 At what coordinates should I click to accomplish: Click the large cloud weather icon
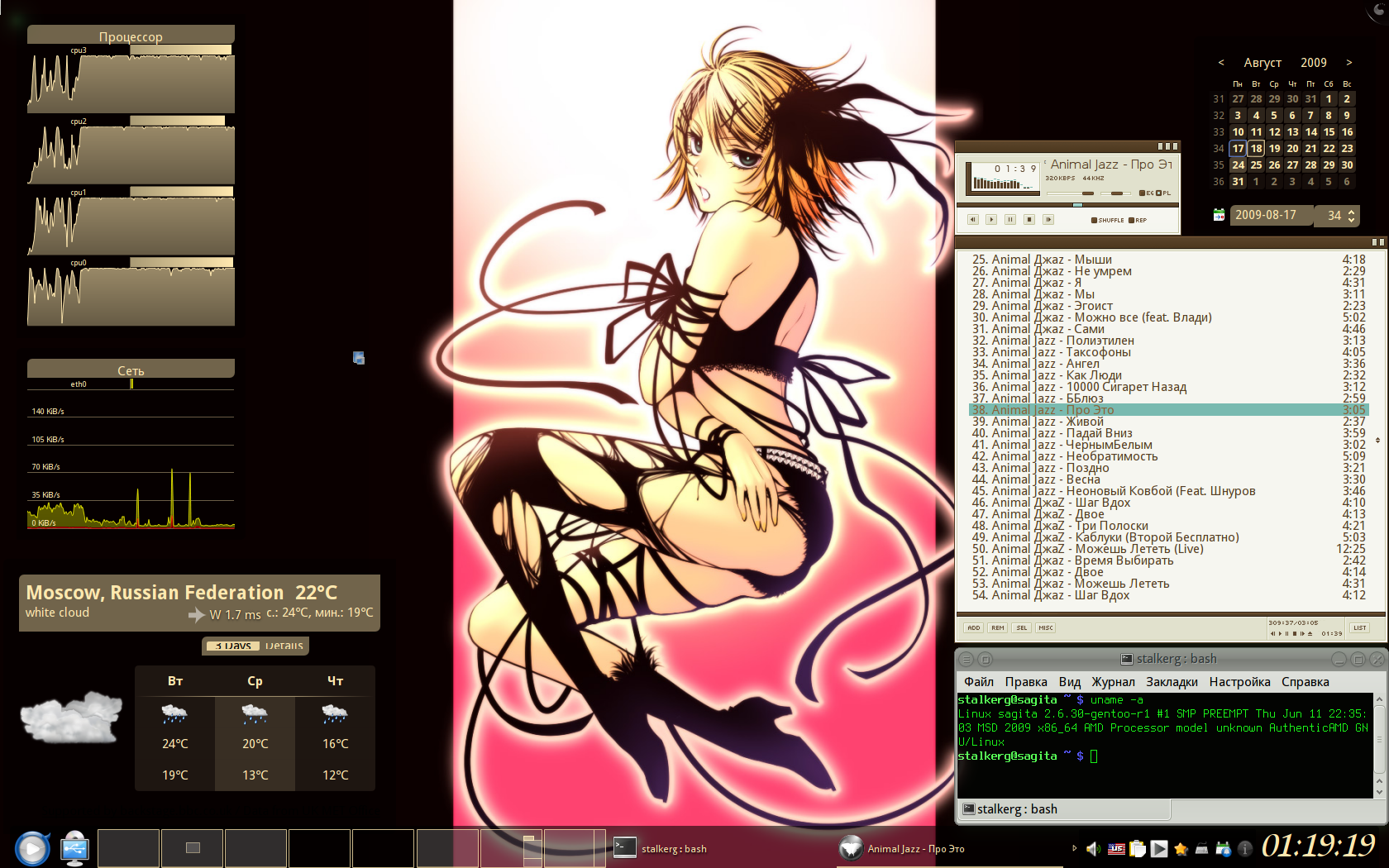point(71,718)
